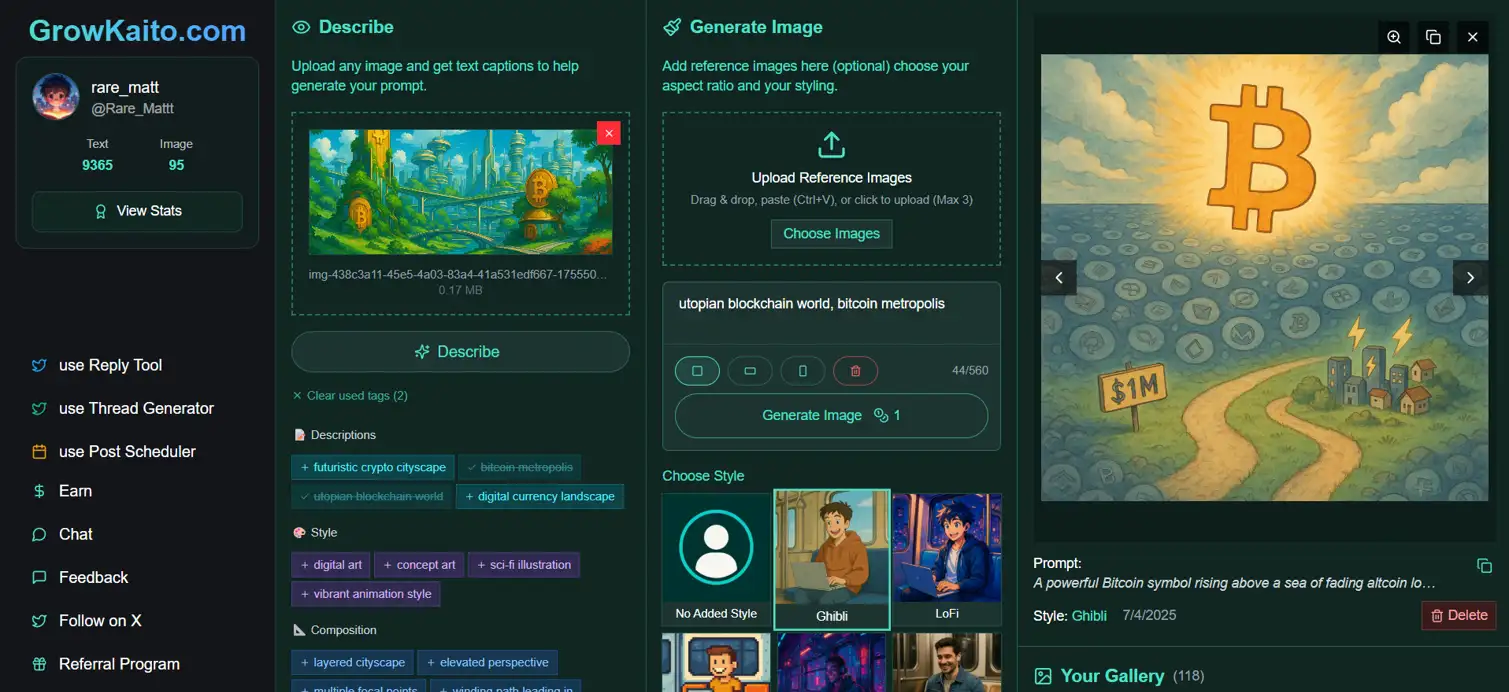Click the upload arrow icon for reference images
The width and height of the screenshot is (1509, 692).
tap(831, 145)
